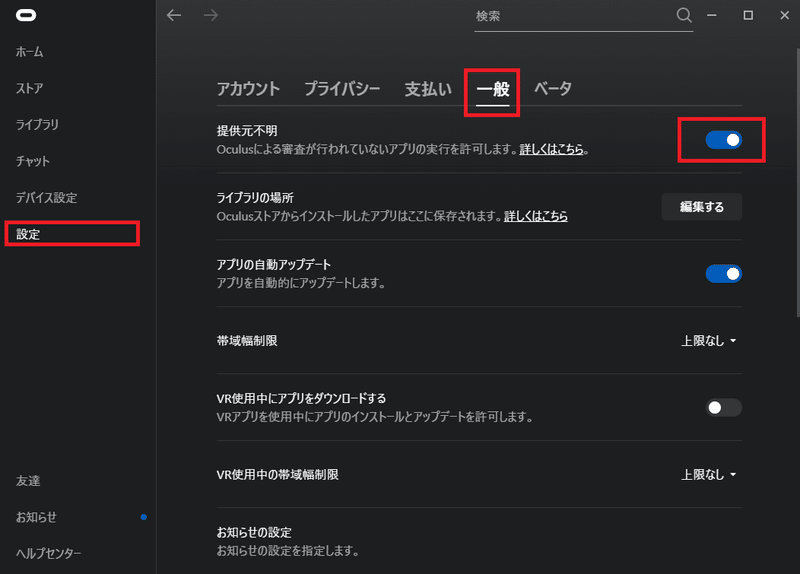Switch to the 支払い tab

tap(428, 89)
